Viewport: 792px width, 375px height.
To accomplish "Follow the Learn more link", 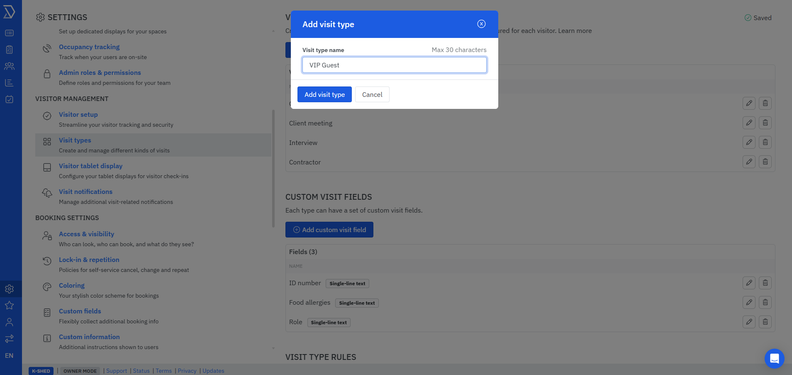I will 575,31.
